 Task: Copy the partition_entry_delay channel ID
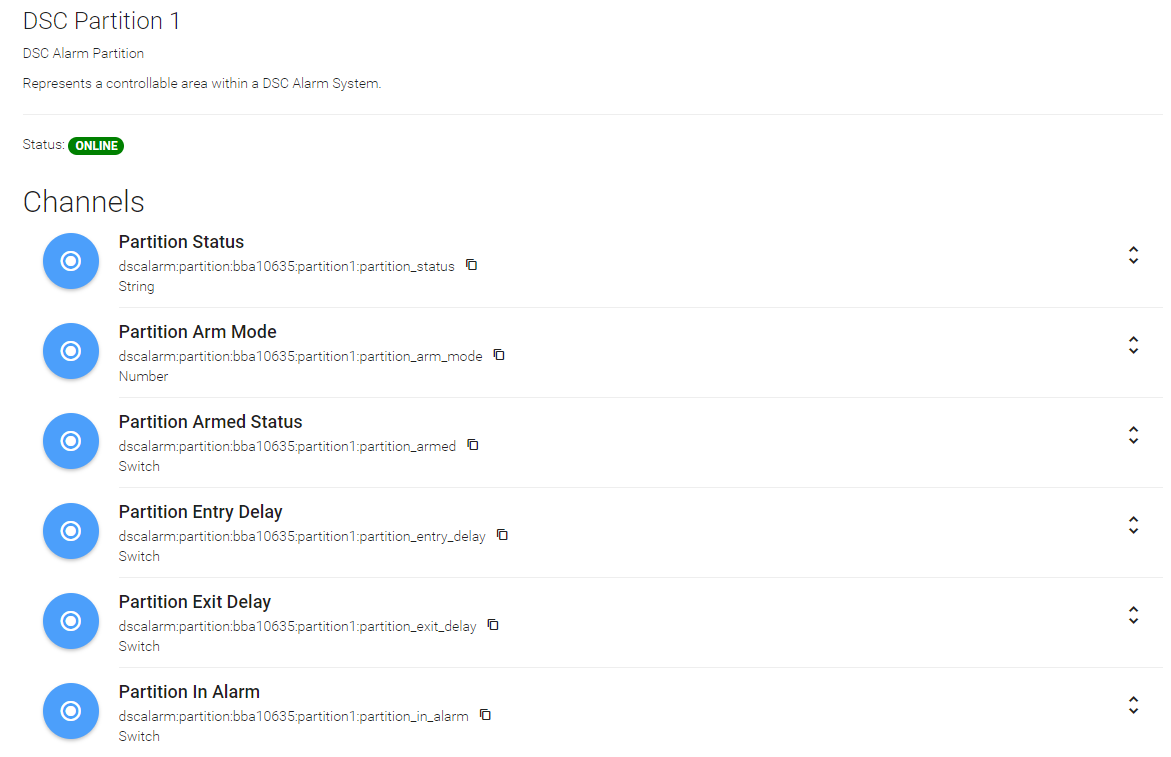coord(502,535)
